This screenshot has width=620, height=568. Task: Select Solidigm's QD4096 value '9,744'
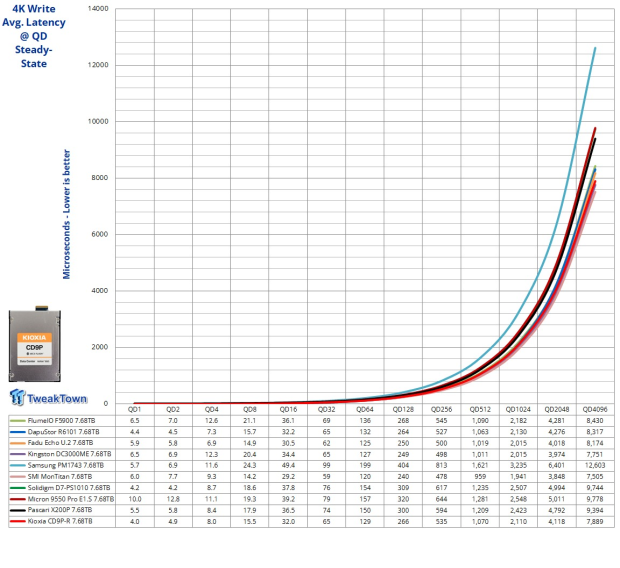[595, 488]
